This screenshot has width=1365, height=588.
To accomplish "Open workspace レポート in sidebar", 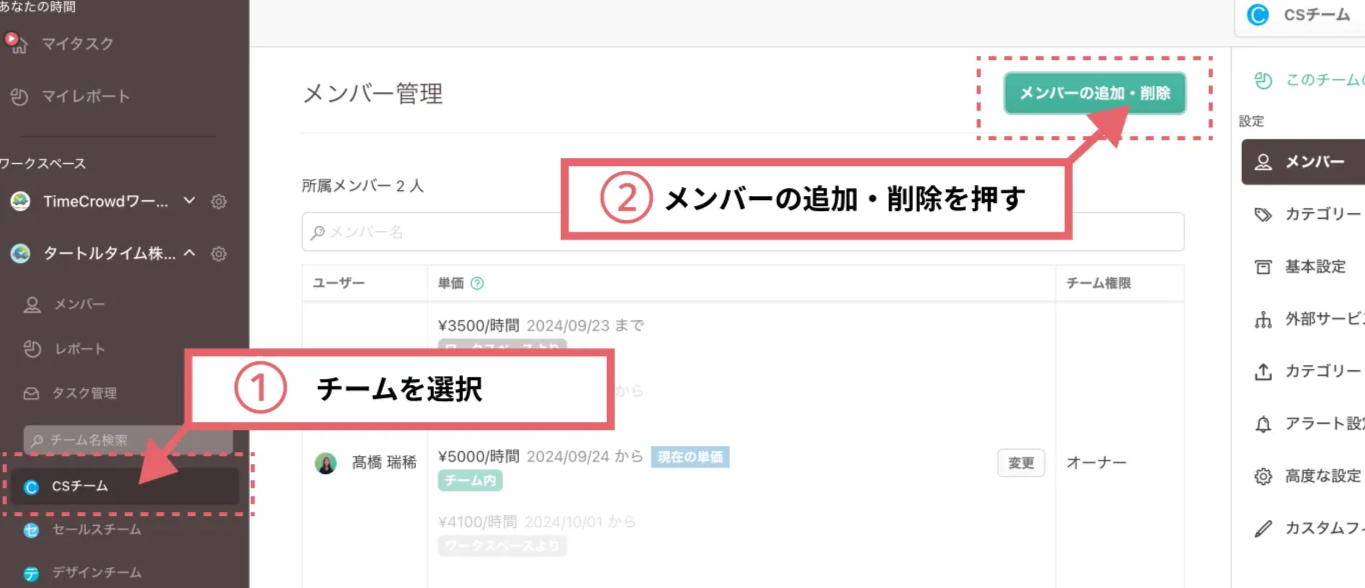I will pos(79,349).
